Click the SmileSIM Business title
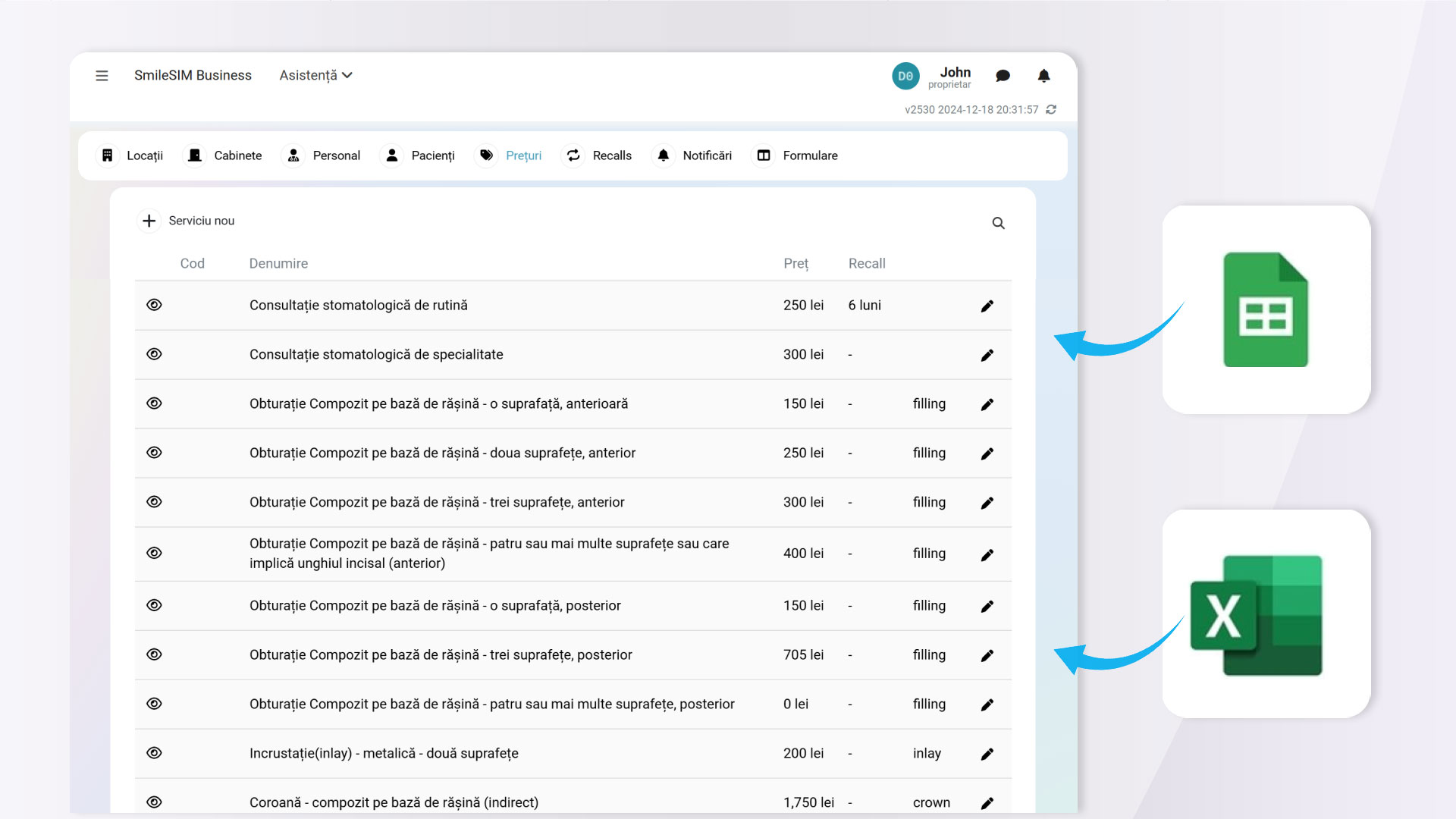Image resolution: width=1456 pixels, height=819 pixels. (x=193, y=76)
